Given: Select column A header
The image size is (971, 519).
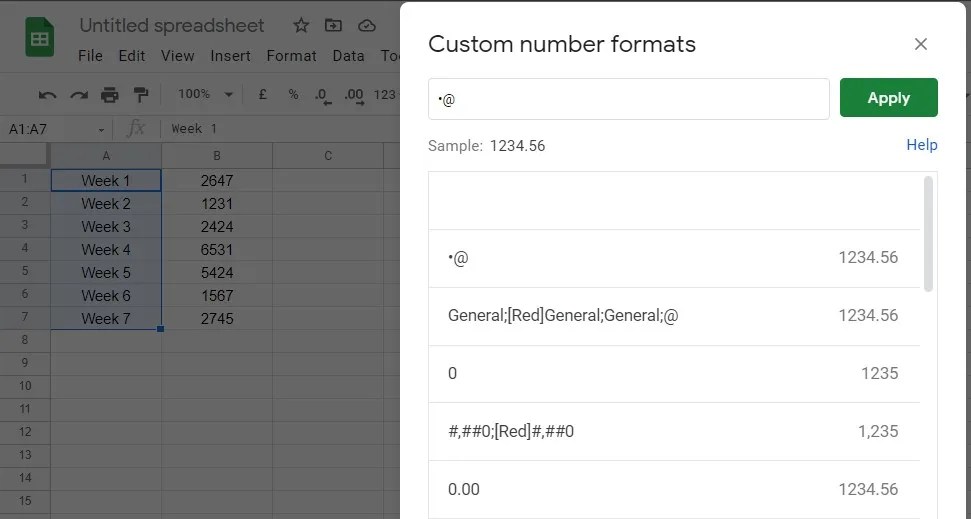Looking at the screenshot, I should (106, 156).
